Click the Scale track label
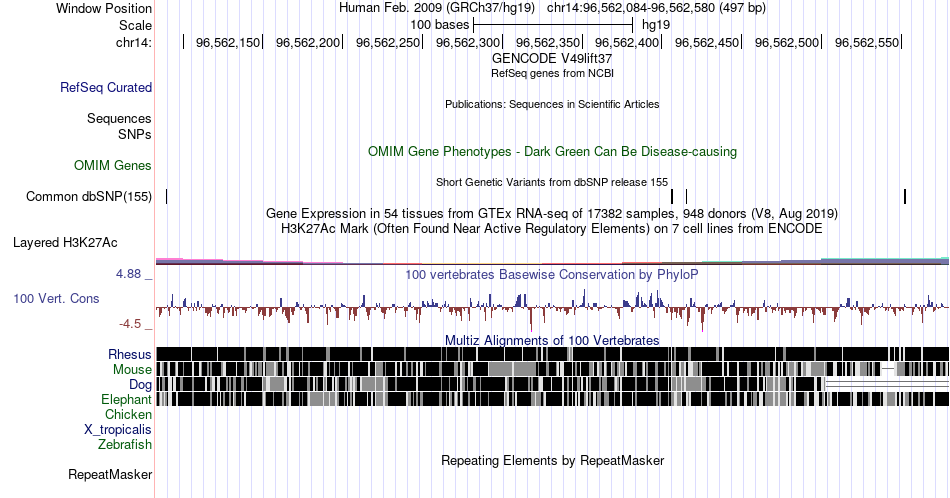Image resolution: width=950 pixels, height=498 pixels. pyautogui.click(x=135, y=25)
